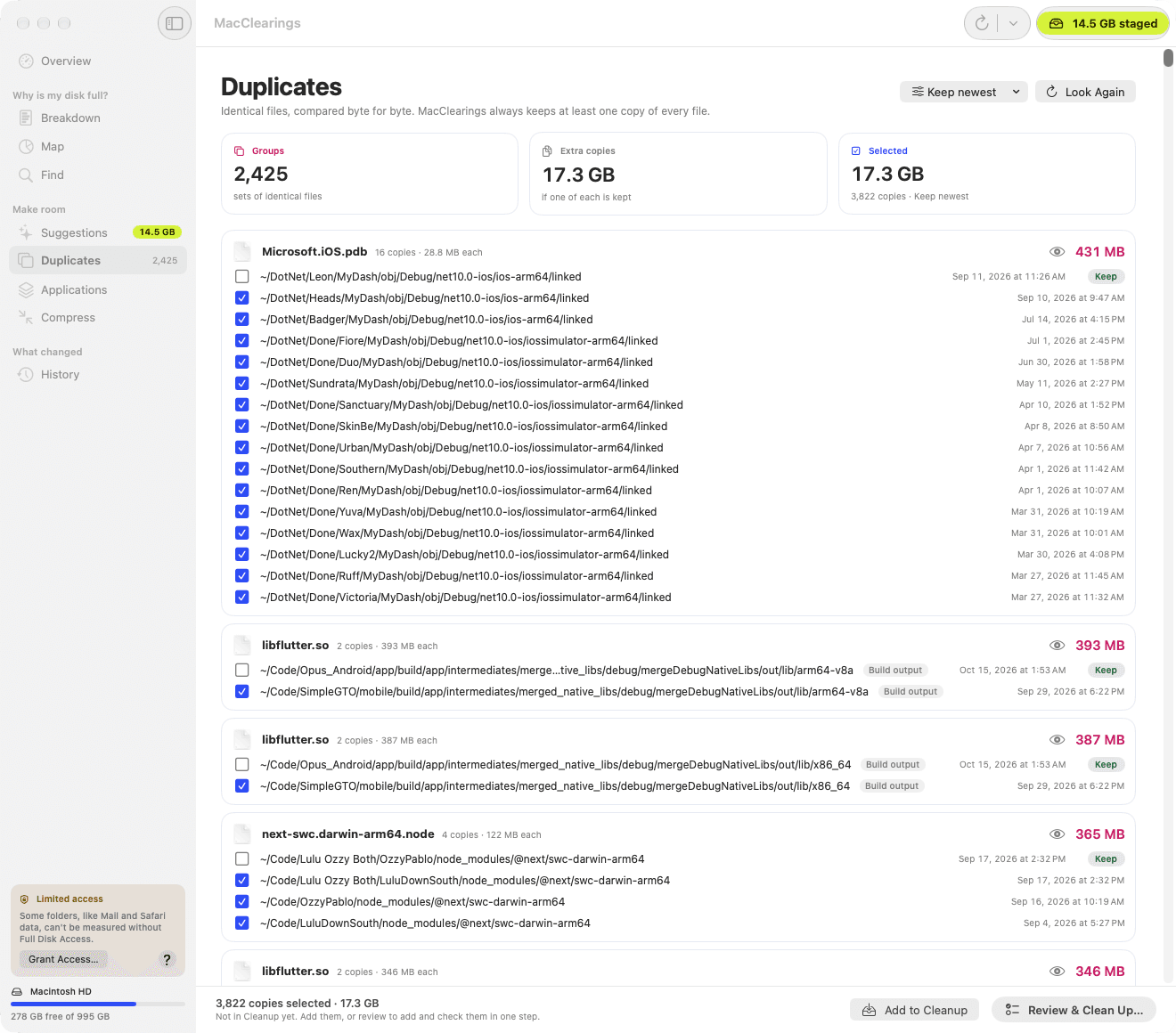Uncheck the Code/LuluDownSouth swc-darwin copy
1176x1033 pixels.
click(x=242, y=923)
